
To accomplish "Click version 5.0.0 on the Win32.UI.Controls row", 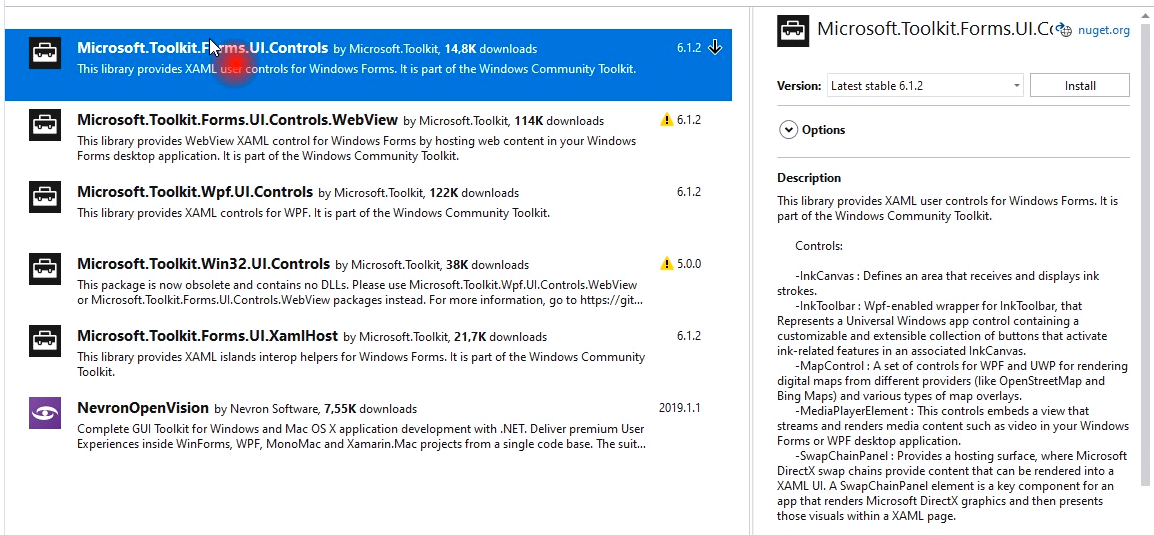I will point(689,263).
